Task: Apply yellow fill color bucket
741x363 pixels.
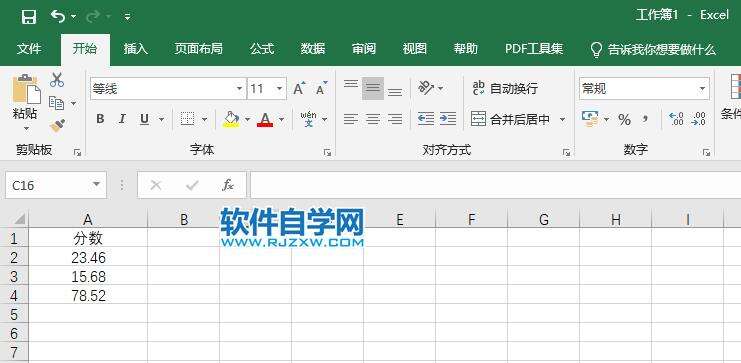Action: coord(231,120)
